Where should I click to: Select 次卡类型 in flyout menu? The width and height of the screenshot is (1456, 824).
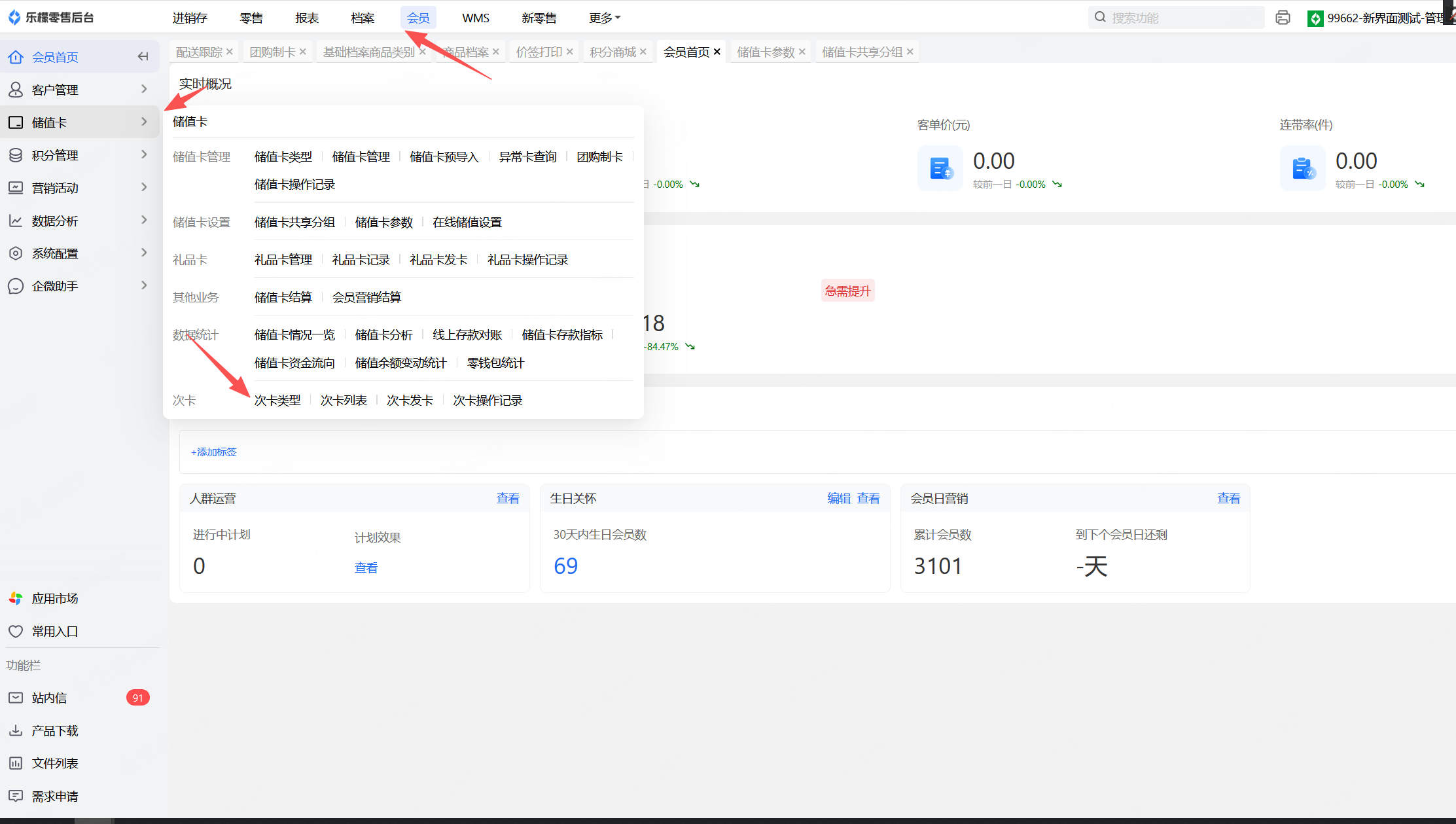click(x=277, y=400)
